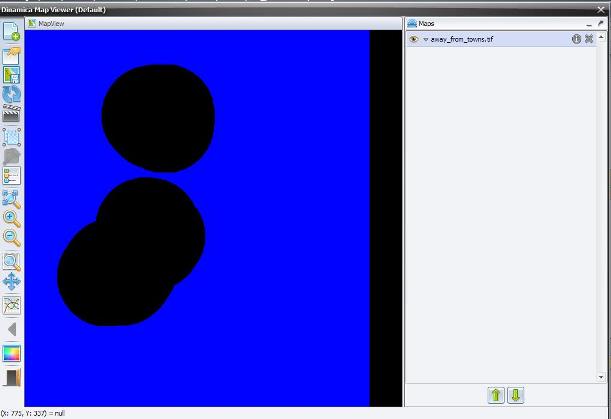The height and width of the screenshot is (419, 611).
Task: Click the blue refresh arrows icon
Action: click(12, 95)
